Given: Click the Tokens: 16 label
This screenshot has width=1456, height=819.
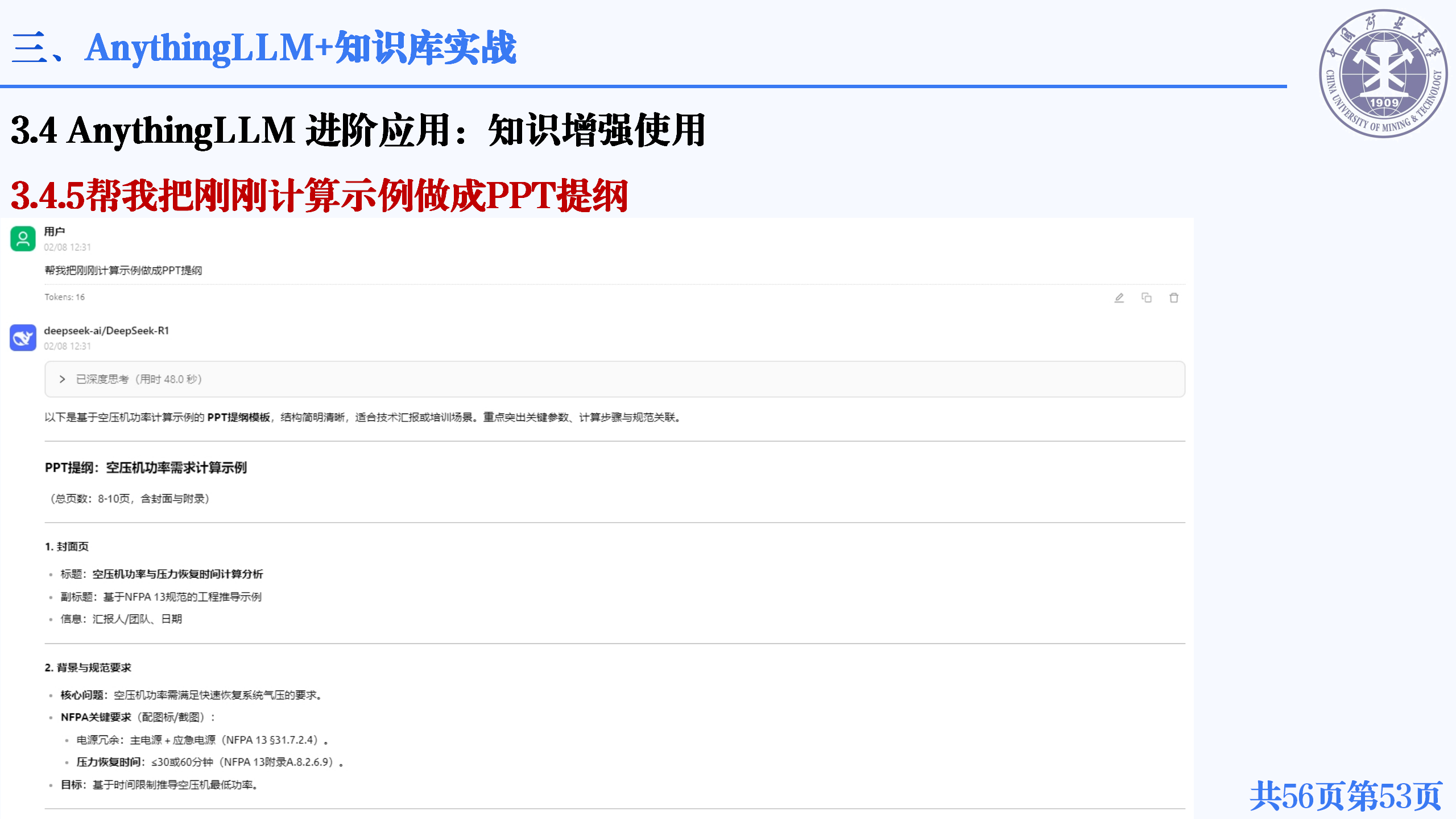Looking at the screenshot, I should pyautogui.click(x=65, y=297).
